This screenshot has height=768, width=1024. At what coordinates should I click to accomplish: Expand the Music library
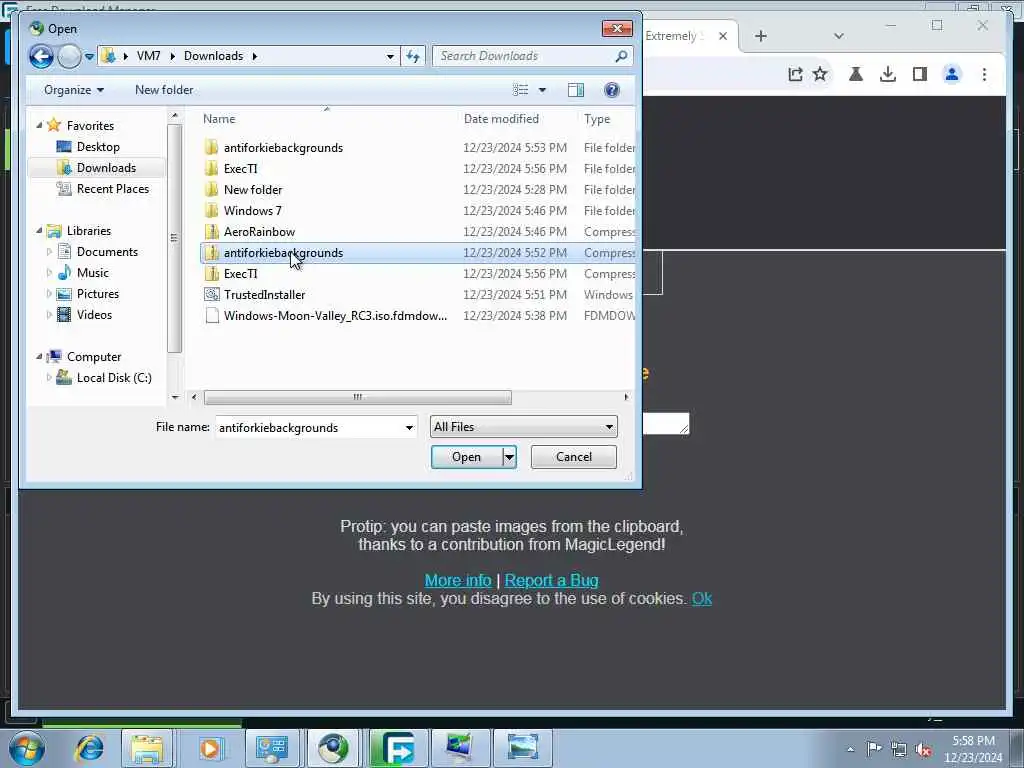(x=49, y=272)
